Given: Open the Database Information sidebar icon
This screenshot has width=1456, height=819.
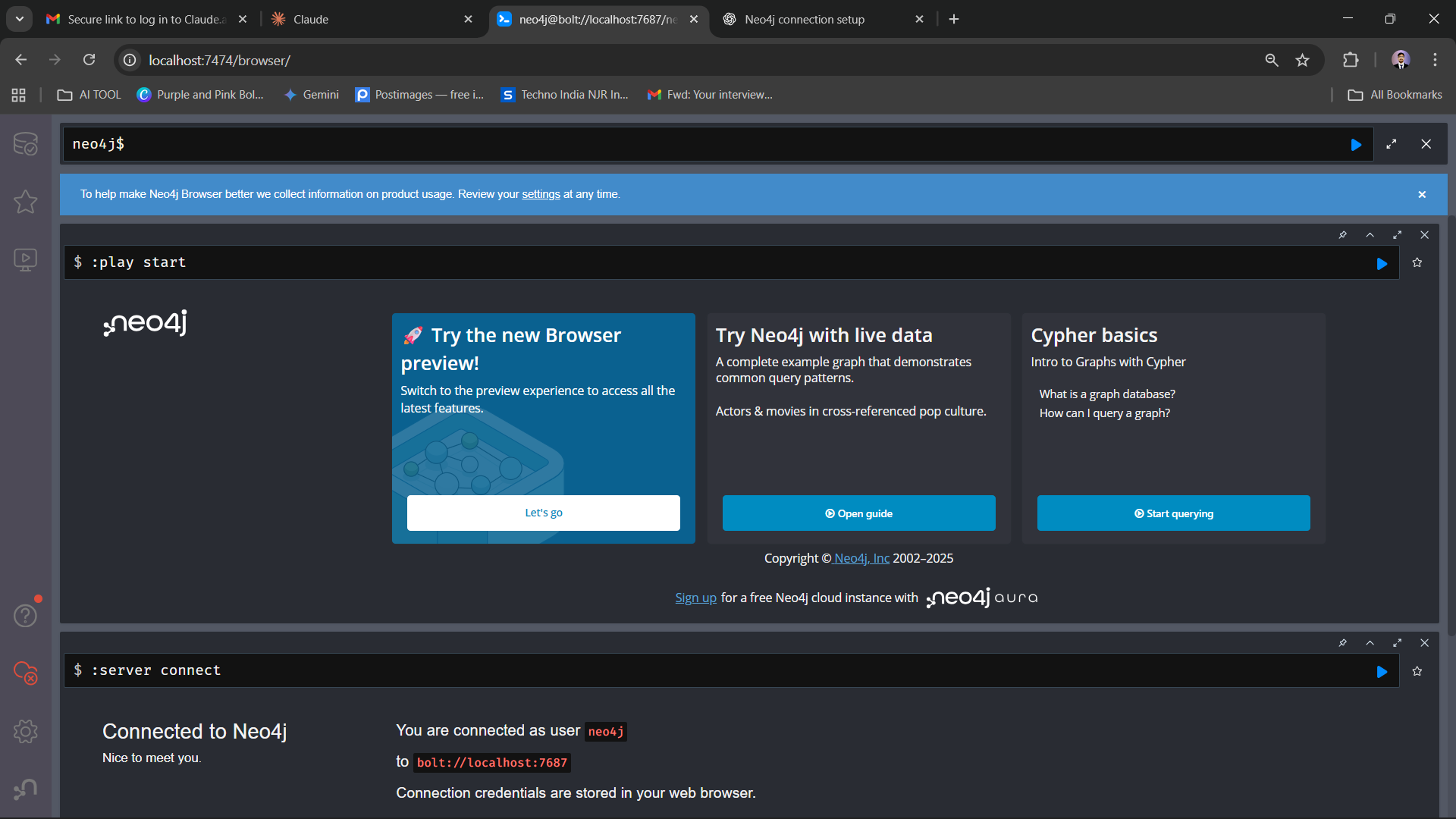Looking at the screenshot, I should [x=26, y=144].
